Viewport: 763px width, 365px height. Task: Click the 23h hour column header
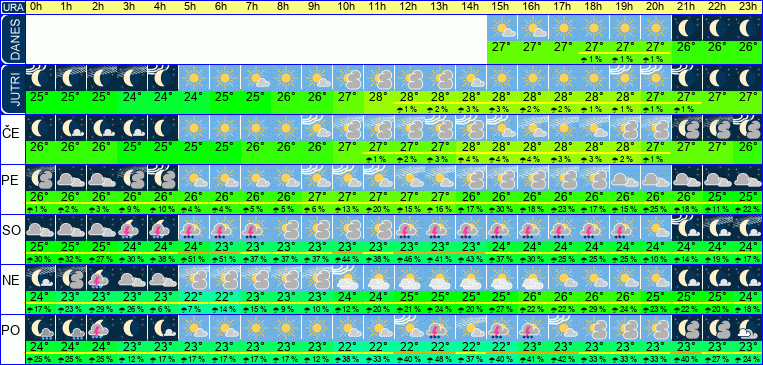(748, 7)
